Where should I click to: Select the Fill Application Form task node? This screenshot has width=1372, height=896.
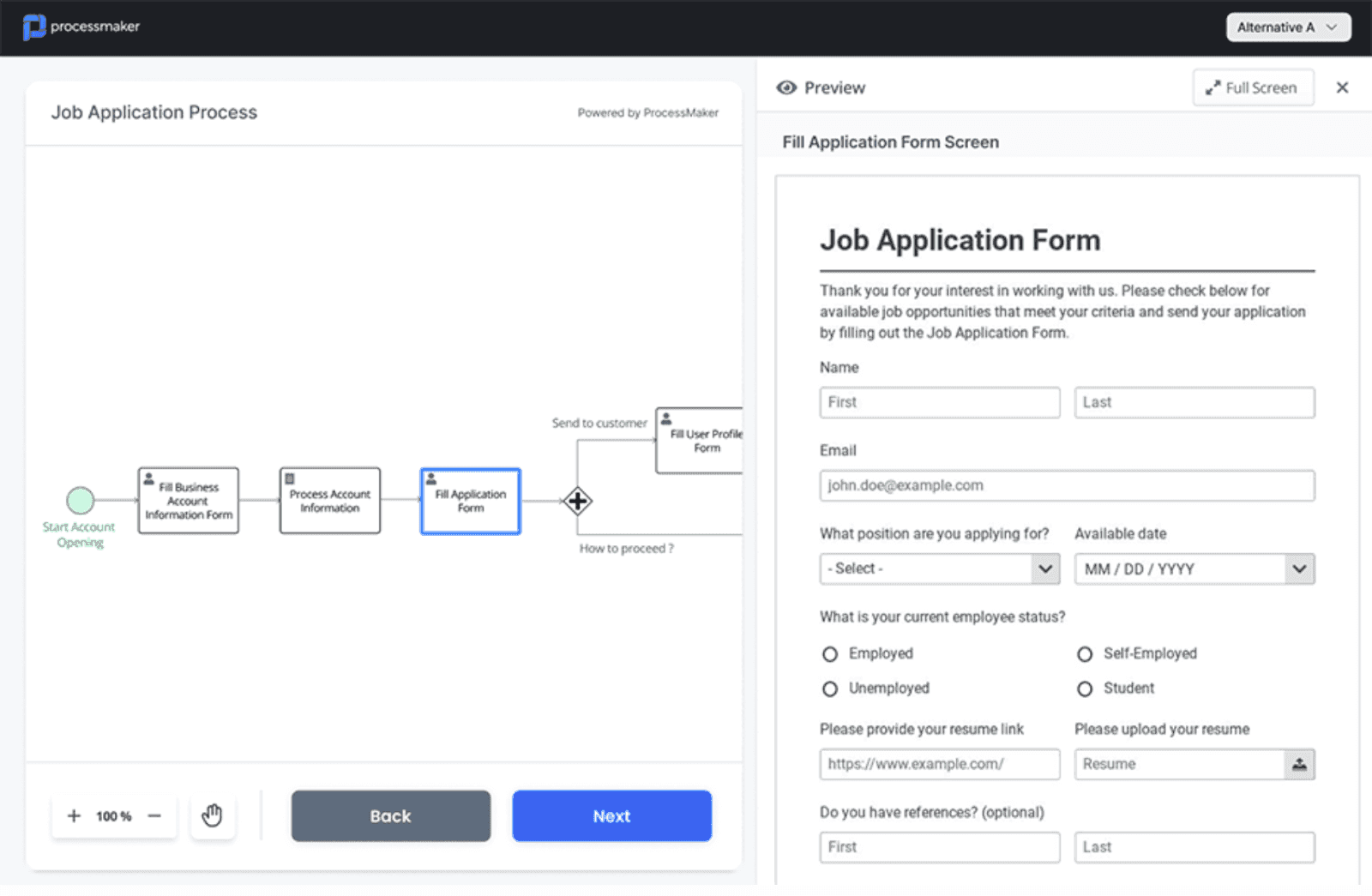(x=470, y=501)
